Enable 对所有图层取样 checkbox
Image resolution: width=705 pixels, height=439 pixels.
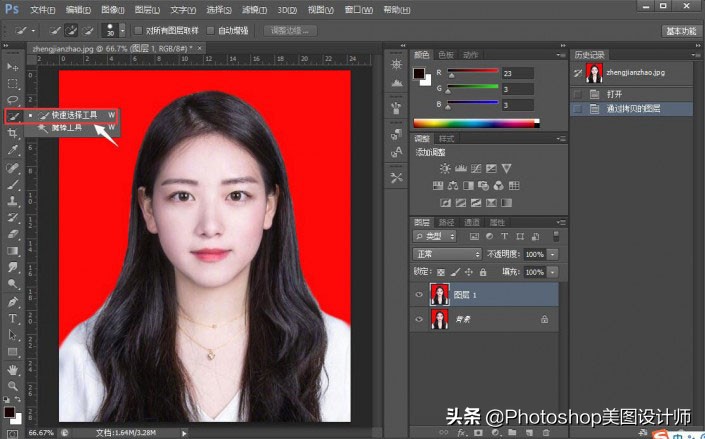point(138,31)
